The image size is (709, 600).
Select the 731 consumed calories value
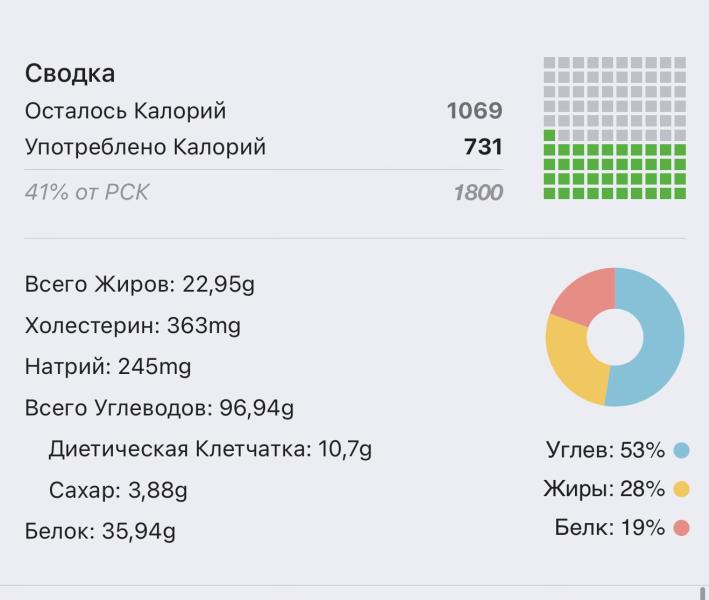pos(483,148)
